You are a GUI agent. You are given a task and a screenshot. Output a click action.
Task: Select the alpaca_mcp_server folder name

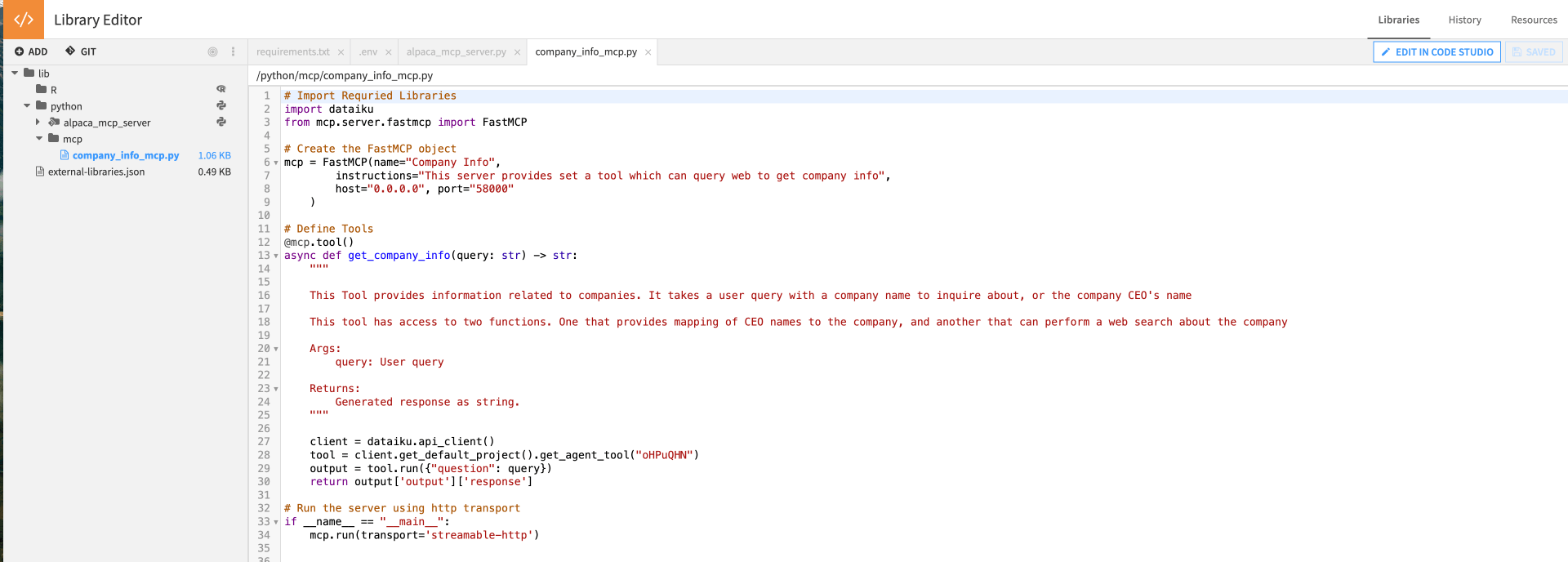[107, 123]
